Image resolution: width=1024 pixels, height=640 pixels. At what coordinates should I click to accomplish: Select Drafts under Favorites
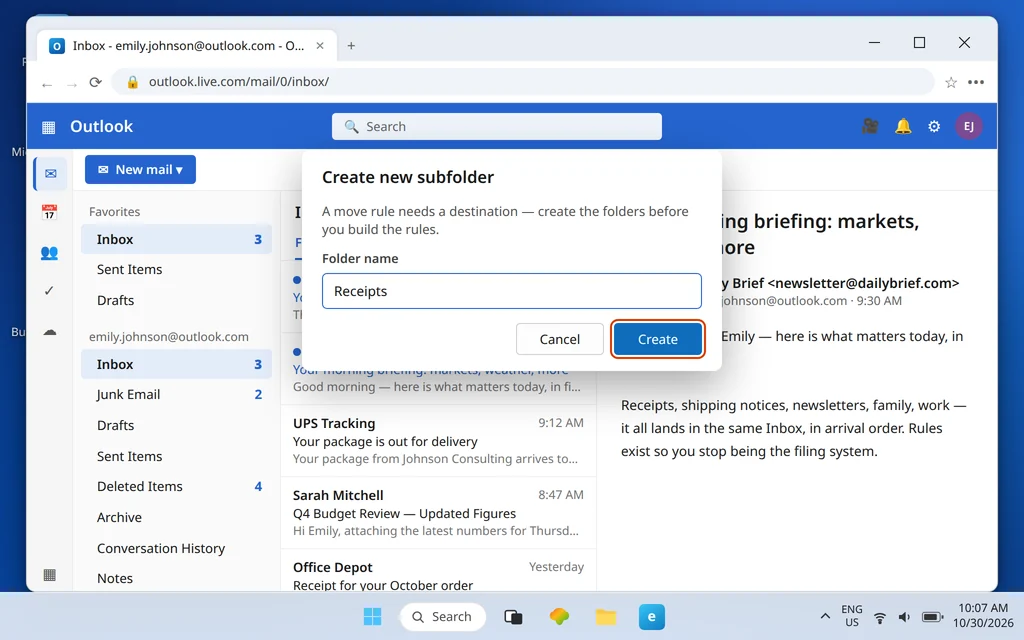176,300
